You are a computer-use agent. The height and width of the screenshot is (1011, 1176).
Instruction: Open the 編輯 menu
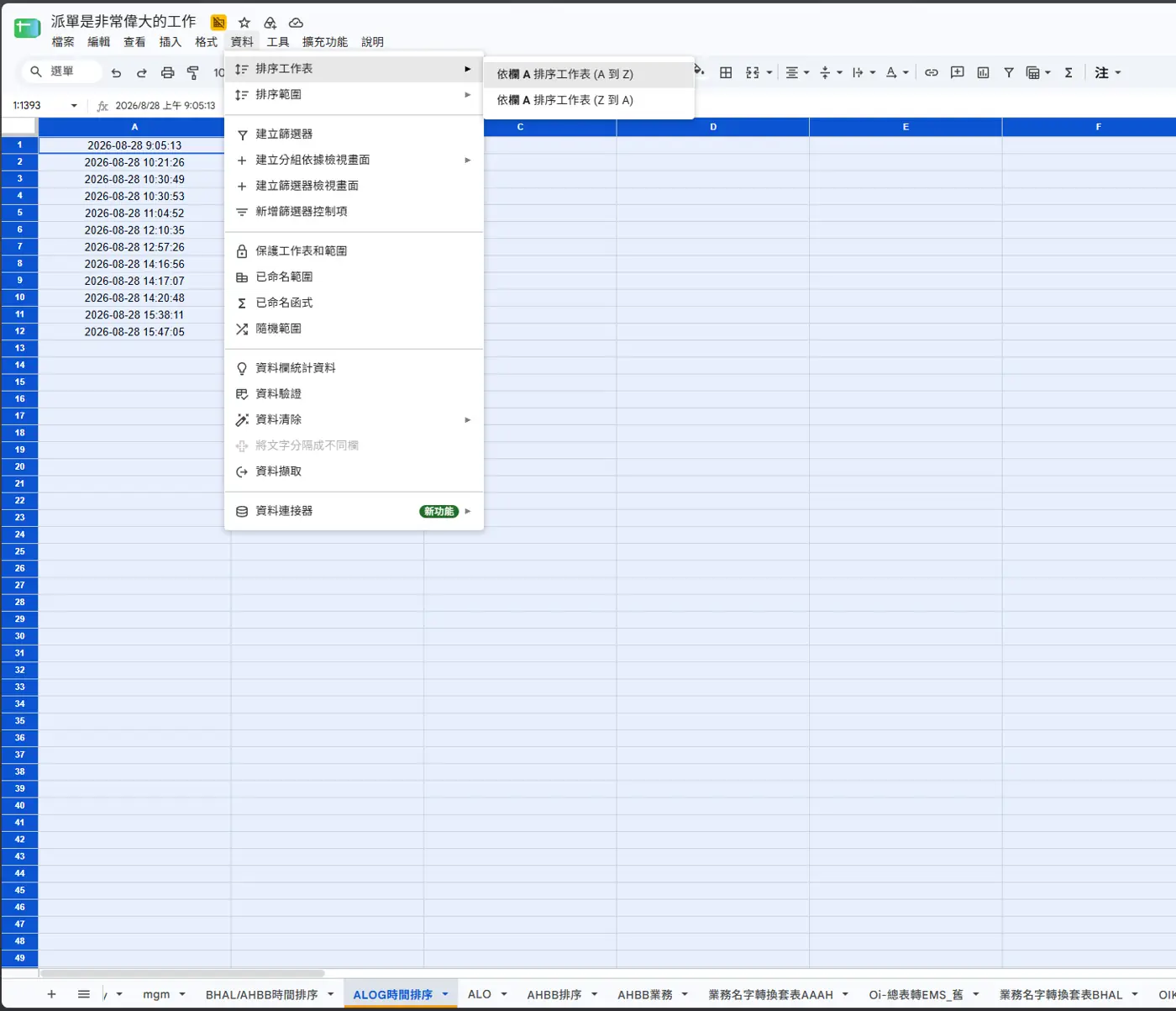[99, 42]
